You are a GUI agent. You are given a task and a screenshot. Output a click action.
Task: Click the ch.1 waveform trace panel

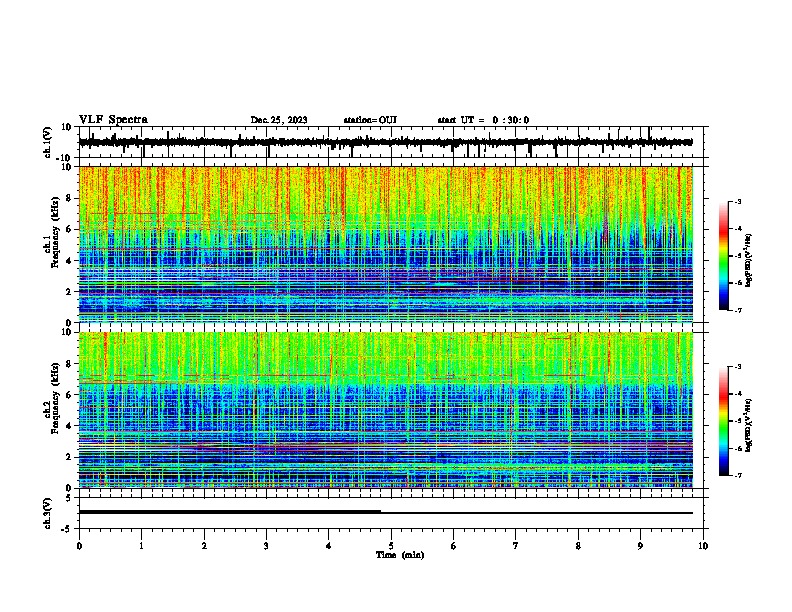click(393, 142)
